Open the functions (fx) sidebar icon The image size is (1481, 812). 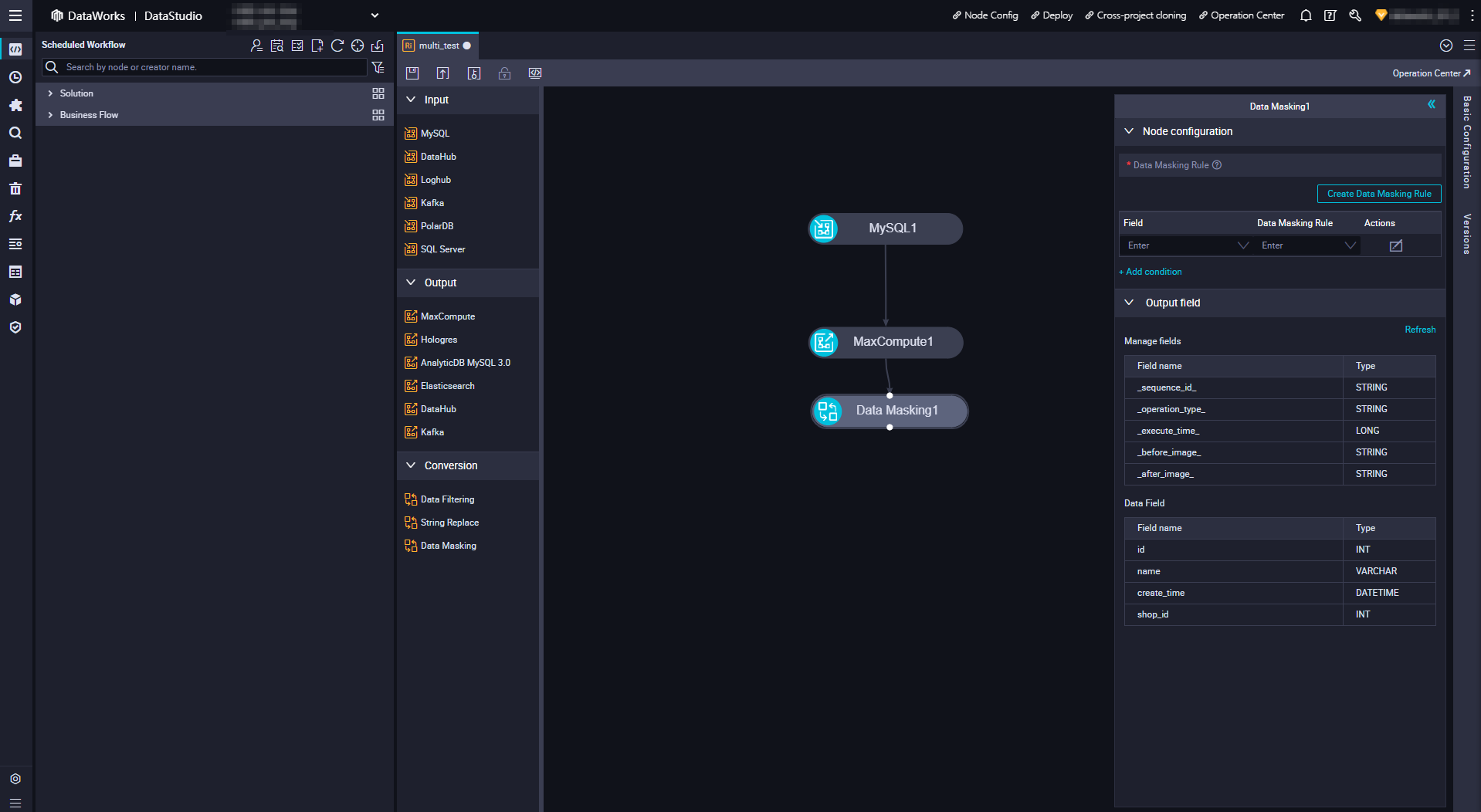pos(15,216)
